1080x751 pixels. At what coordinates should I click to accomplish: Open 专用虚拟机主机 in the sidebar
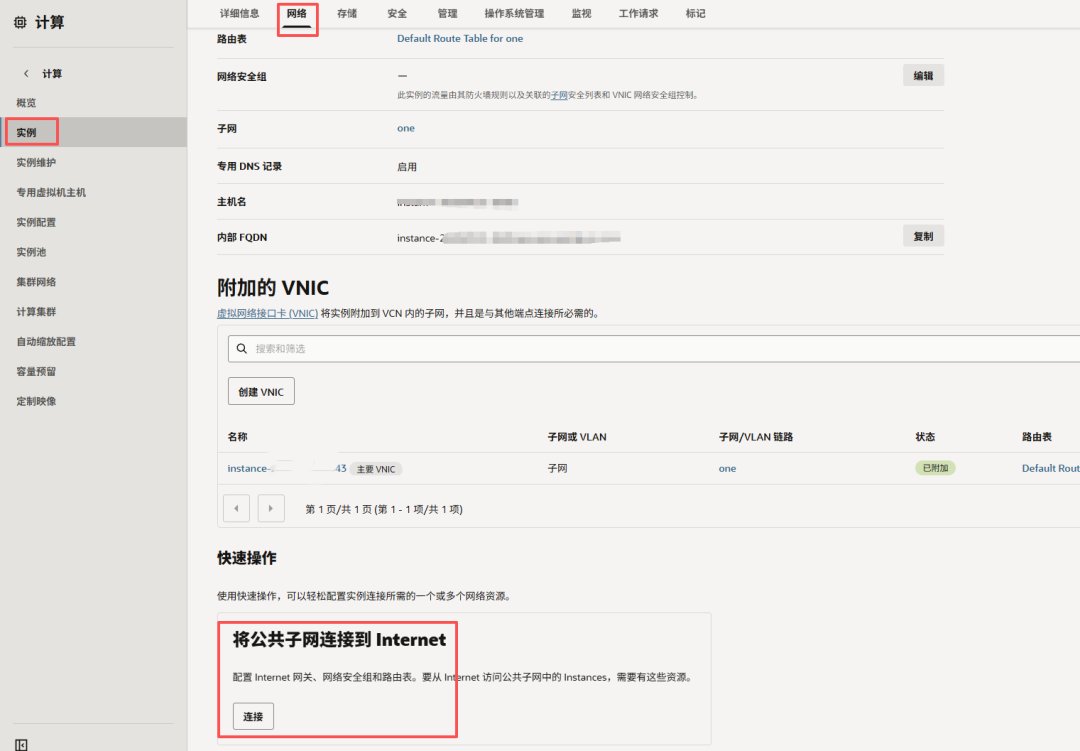(x=51, y=192)
